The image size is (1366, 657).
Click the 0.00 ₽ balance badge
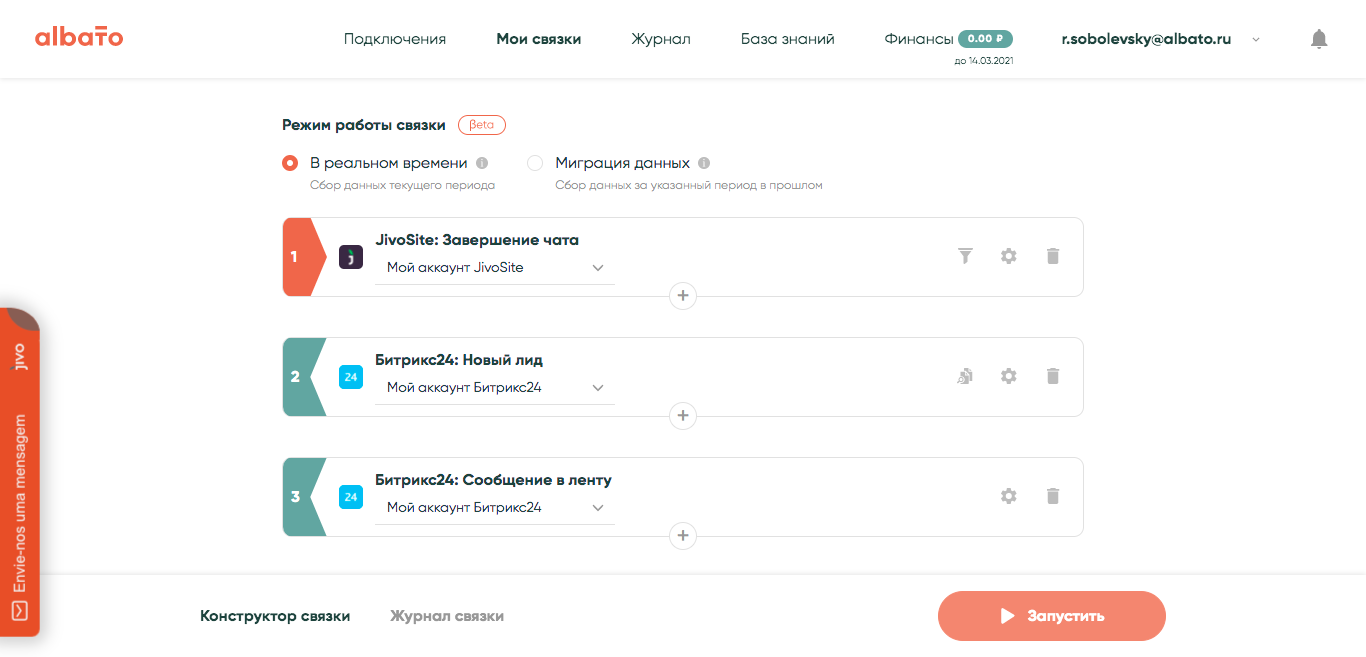[985, 39]
